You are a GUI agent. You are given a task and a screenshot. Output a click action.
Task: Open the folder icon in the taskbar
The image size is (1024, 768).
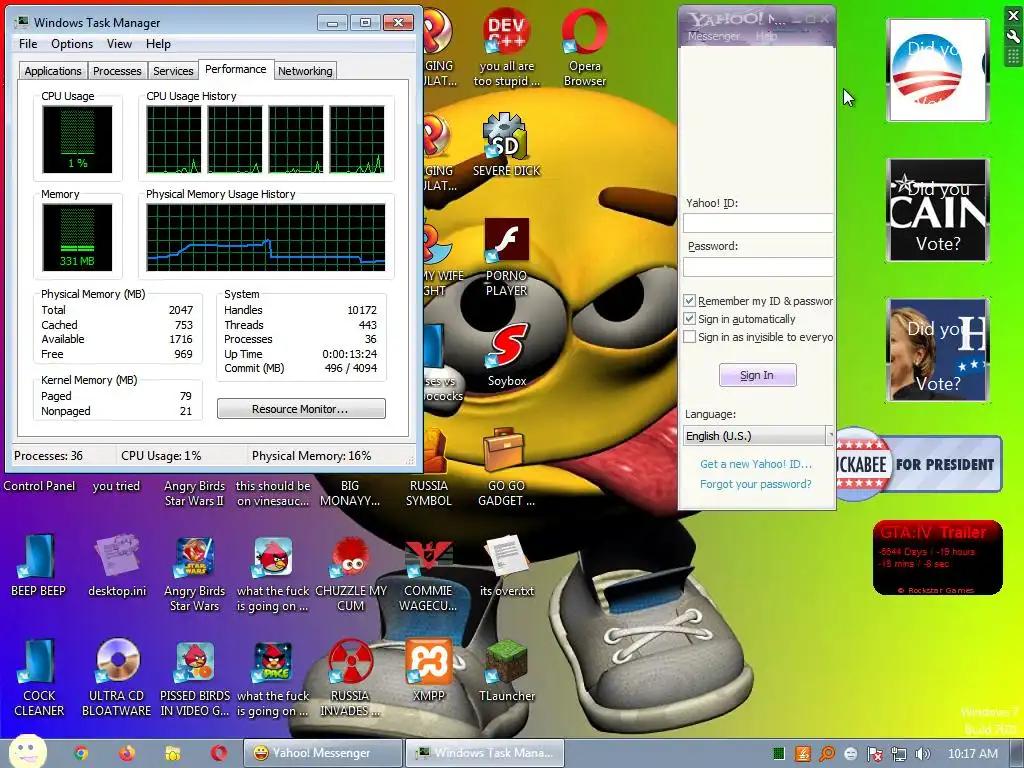click(x=172, y=754)
